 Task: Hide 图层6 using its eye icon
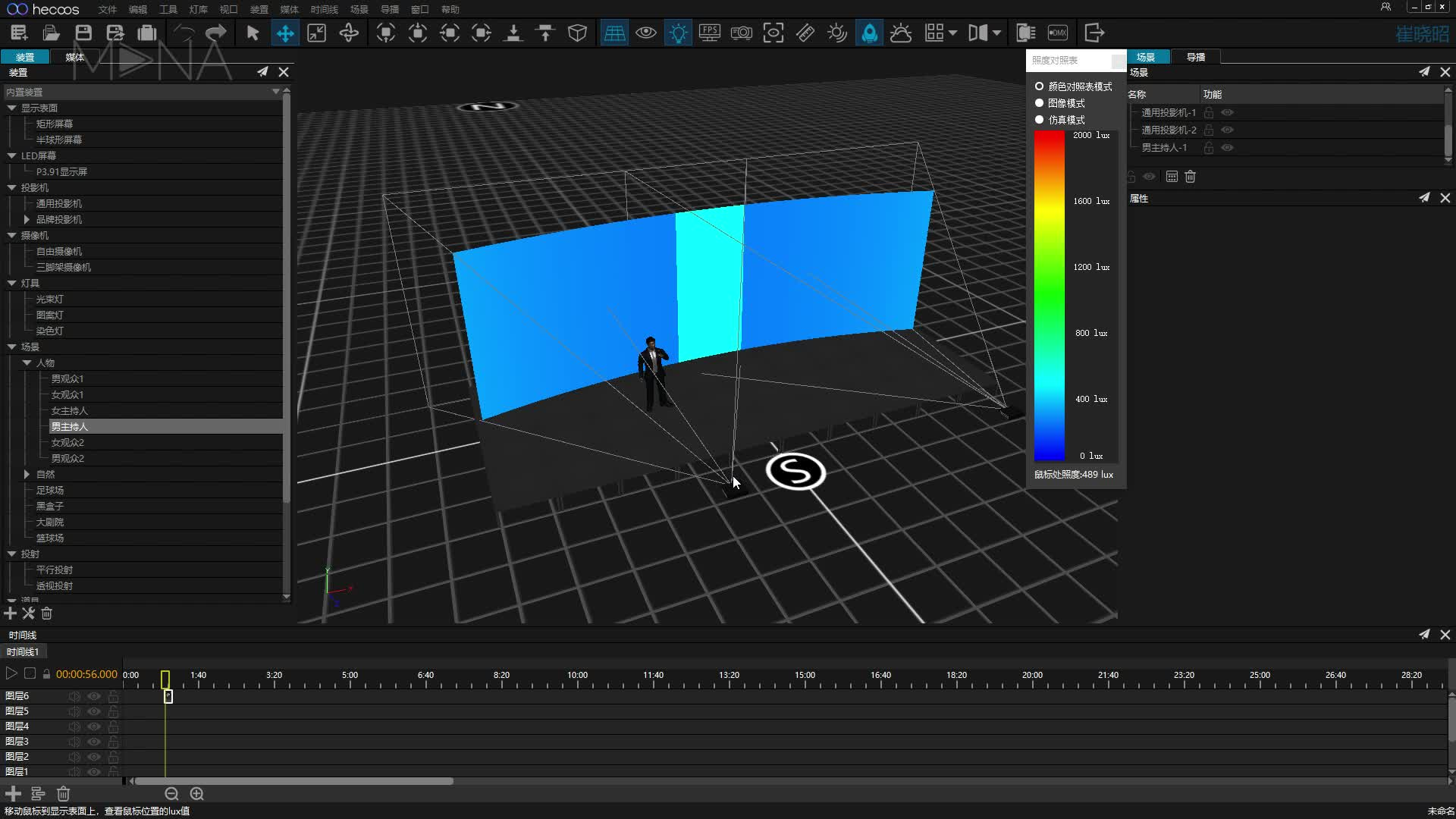(94, 696)
